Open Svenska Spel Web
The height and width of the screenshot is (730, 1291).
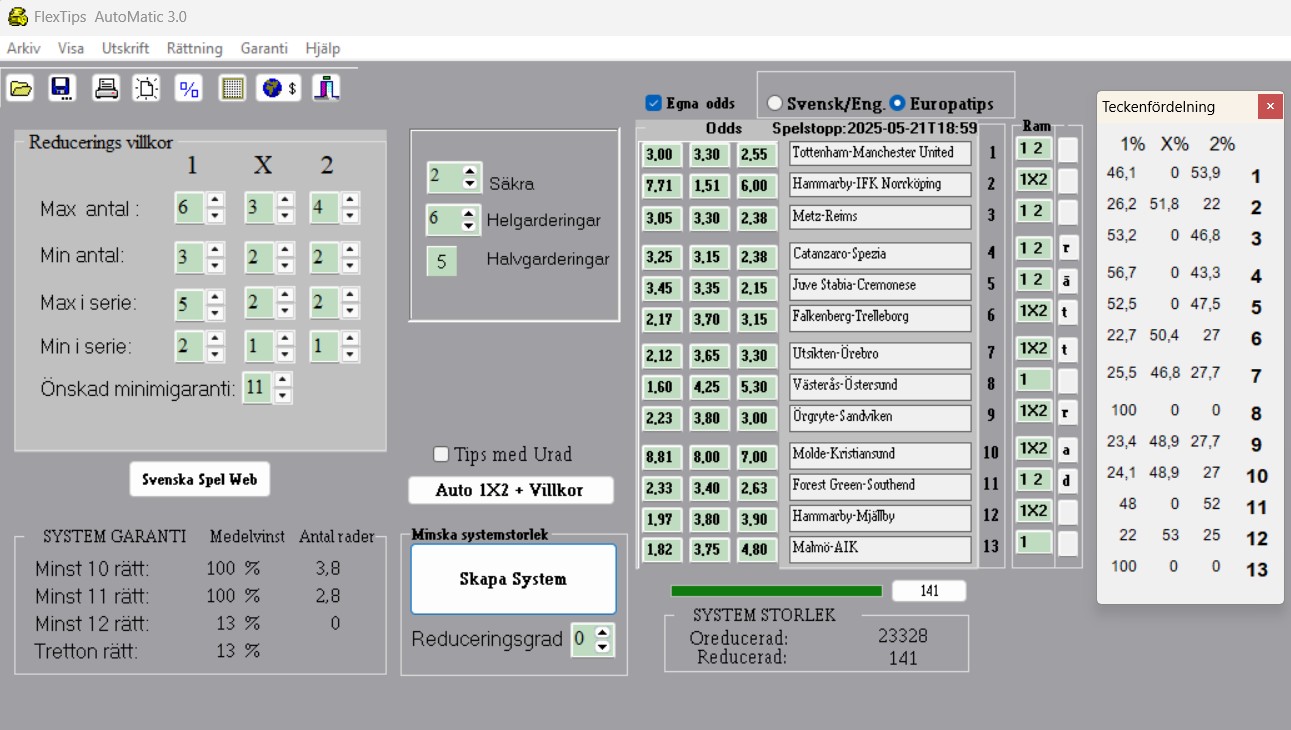coord(199,479)
